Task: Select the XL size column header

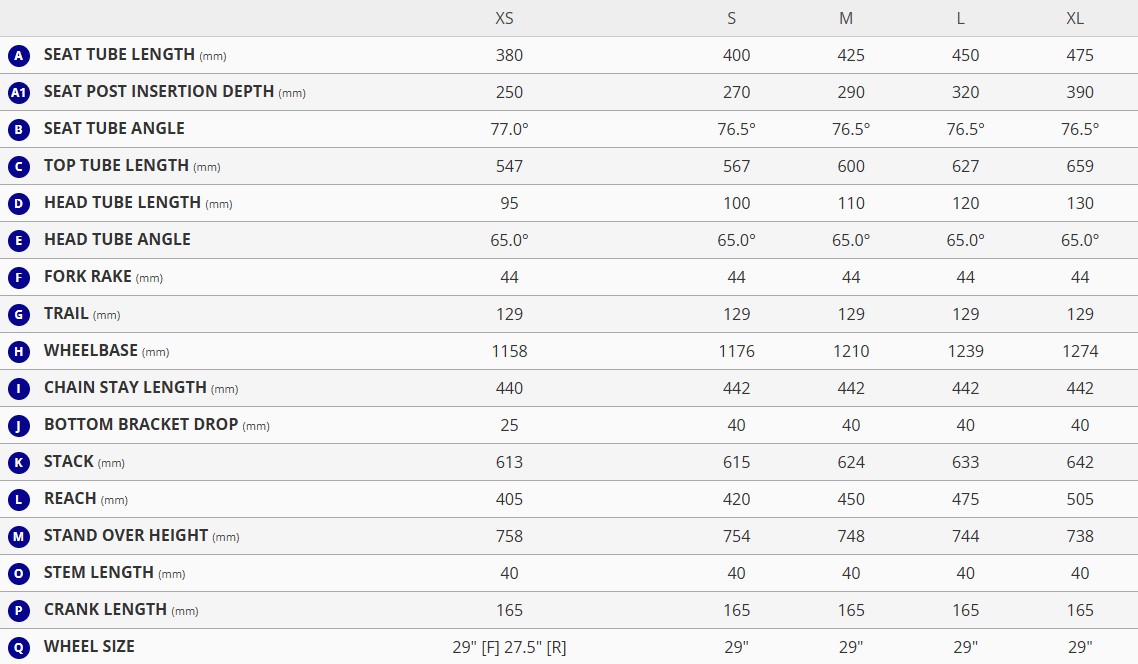Action: (x=1075, y=18)
